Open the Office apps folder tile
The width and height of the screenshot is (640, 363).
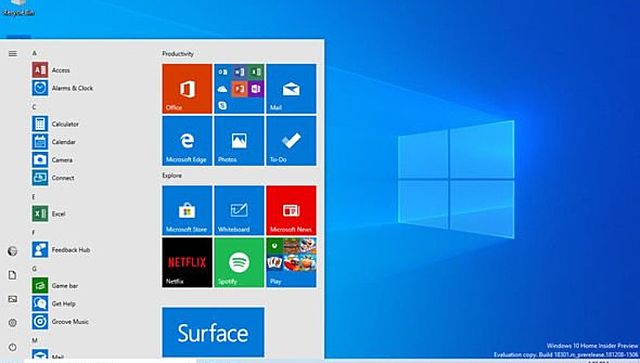pos(239,89)
